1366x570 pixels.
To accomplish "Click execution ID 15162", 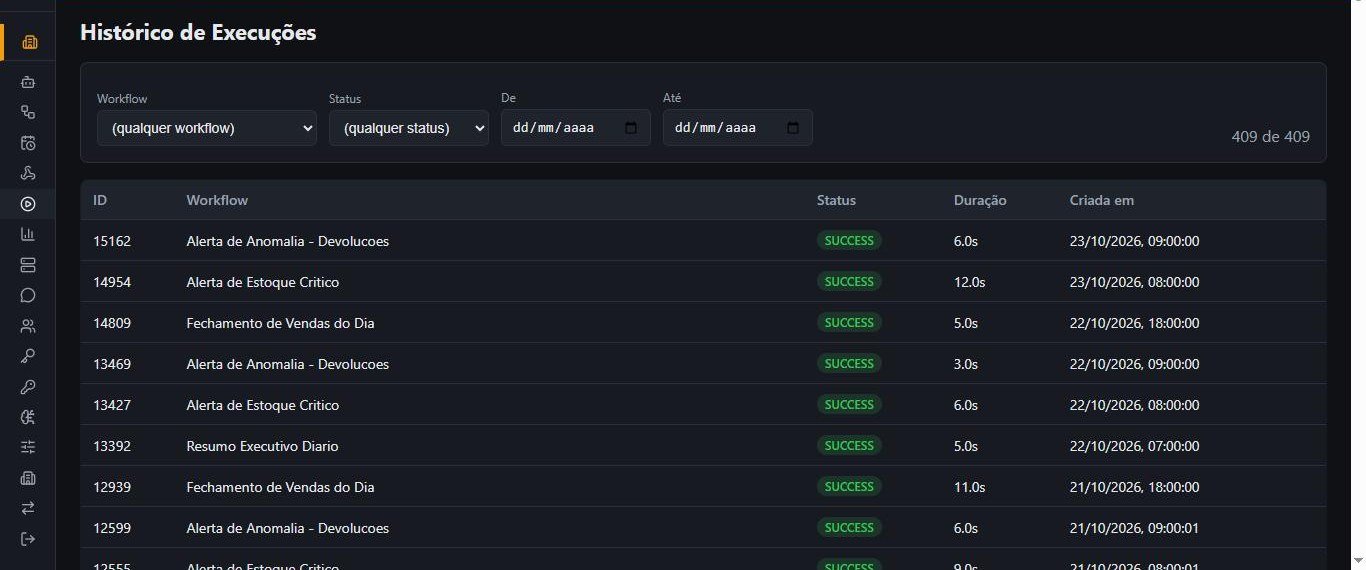I will pos(112,241).
